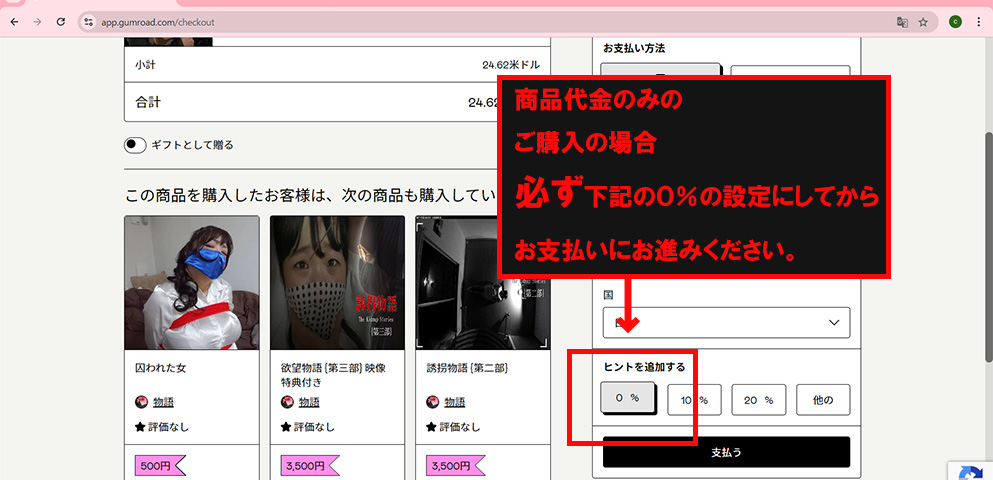The width and height of the screenshot is (993, 480).
Task: Bookmark this page with the star icon
Action: coord(923,21)
